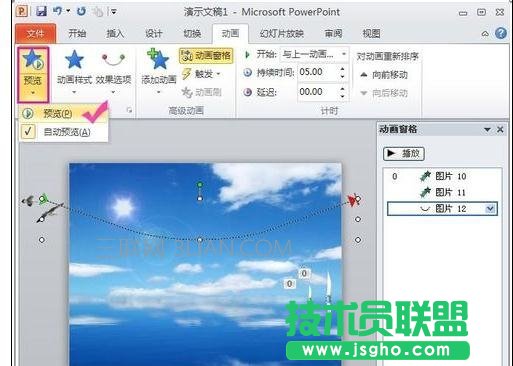Open the Customize Quick Access Toolbar arrow
513x366 pixels.
pos(114,12)
